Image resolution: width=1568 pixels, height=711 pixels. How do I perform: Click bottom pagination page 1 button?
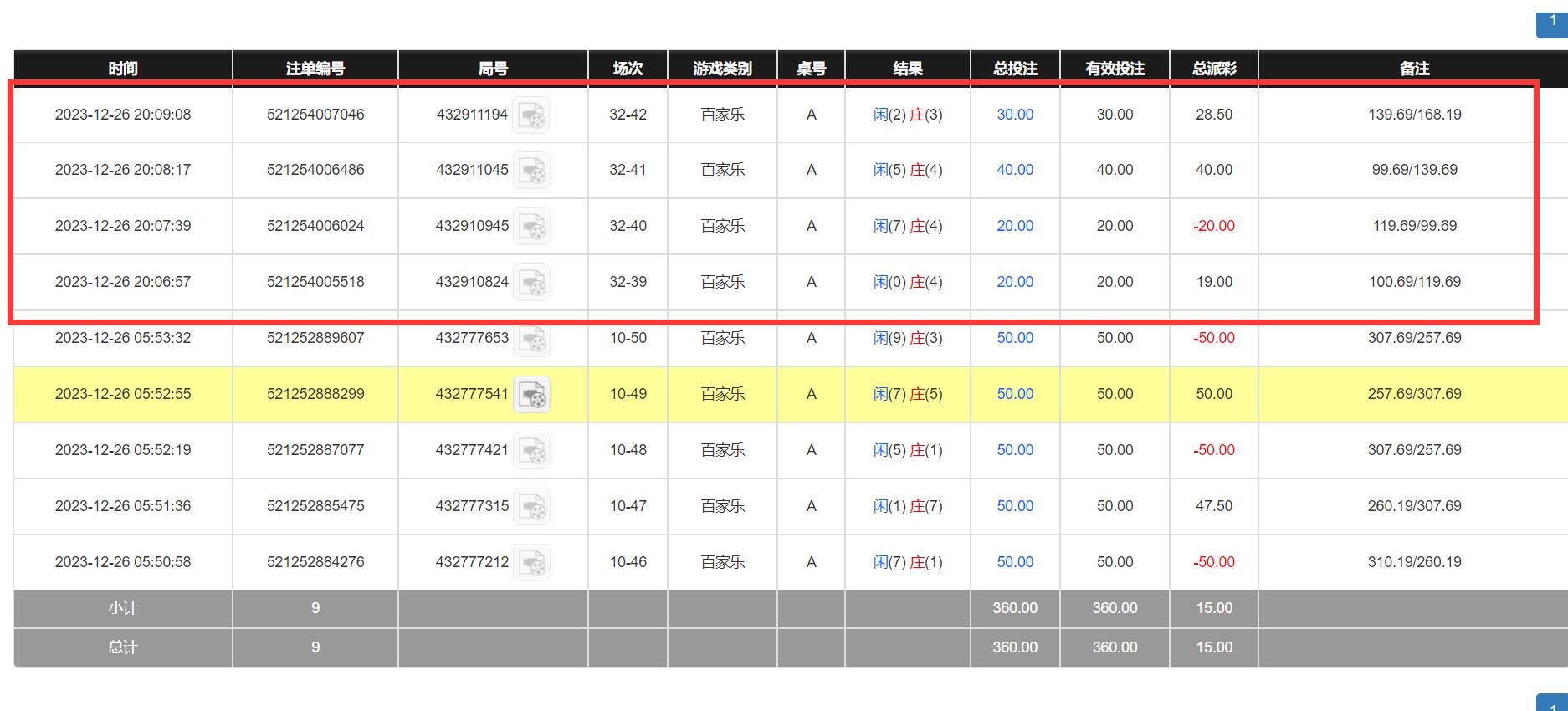[x=1553, y=704]
